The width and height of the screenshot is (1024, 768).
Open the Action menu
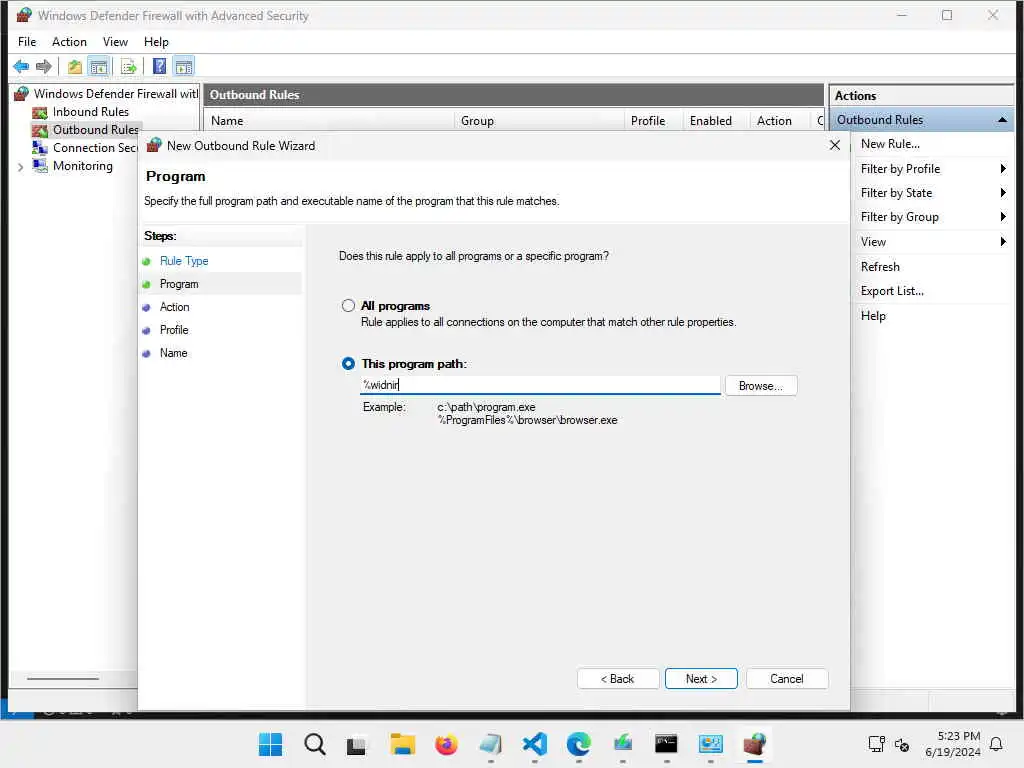[x=69, y=42]
